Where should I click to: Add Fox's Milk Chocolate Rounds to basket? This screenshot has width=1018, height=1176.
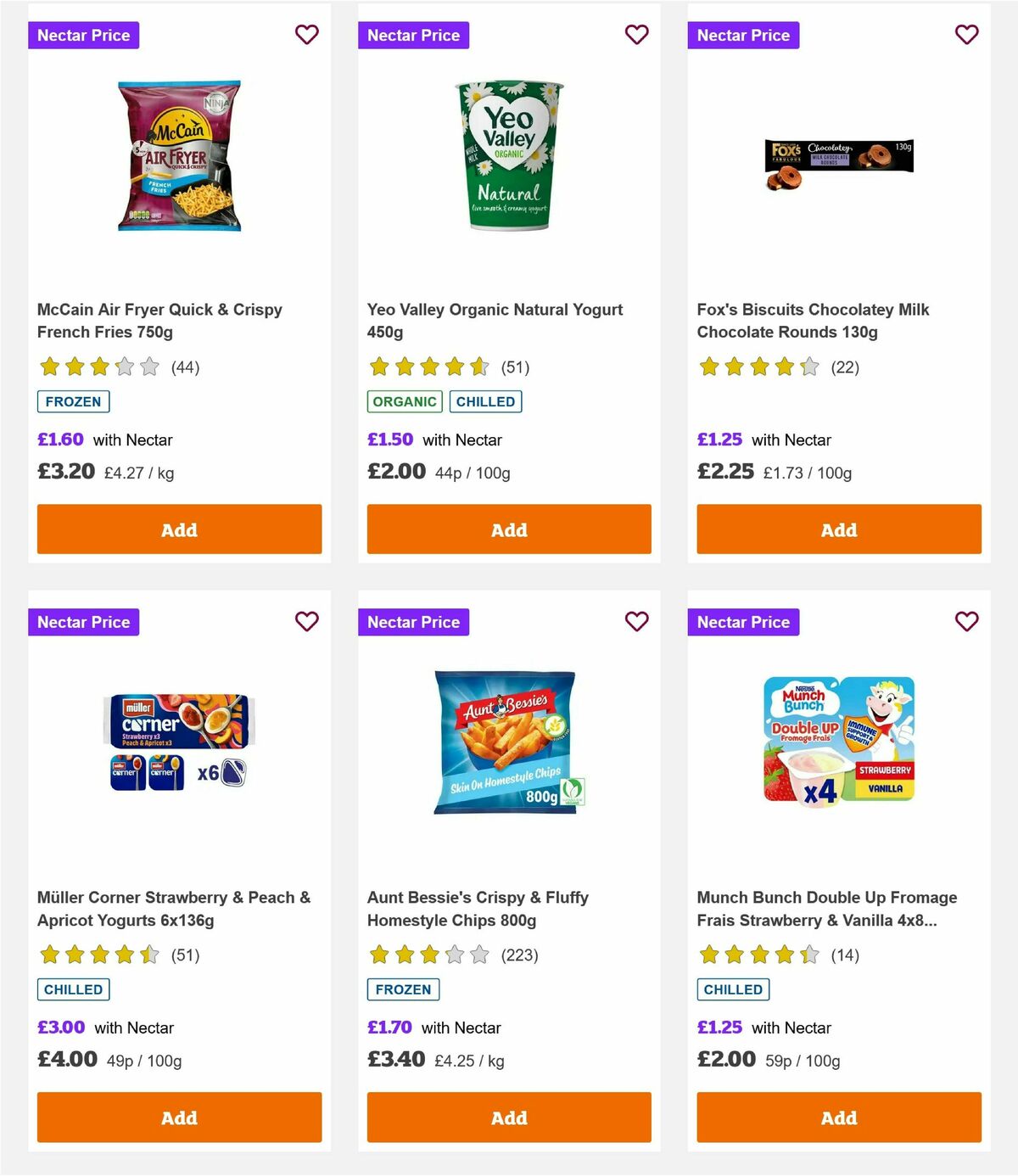838,529
